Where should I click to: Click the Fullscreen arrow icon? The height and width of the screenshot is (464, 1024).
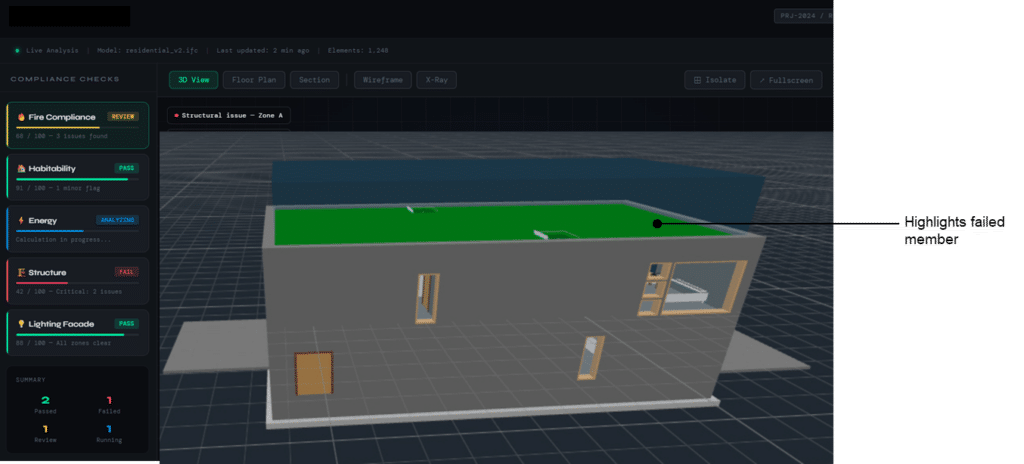(762, 80)
